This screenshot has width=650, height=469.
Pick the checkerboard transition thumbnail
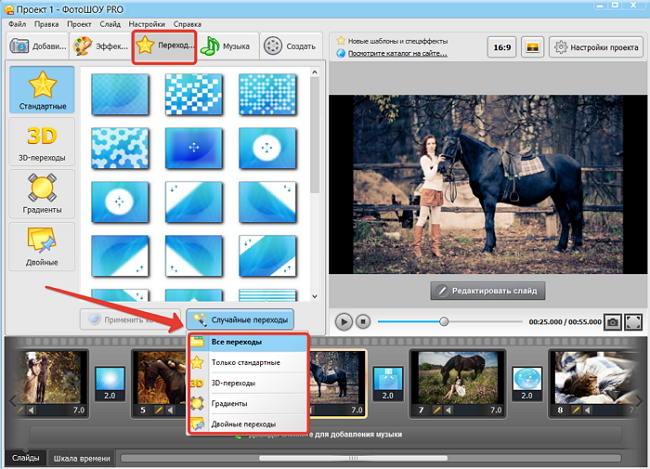[194, 94]
